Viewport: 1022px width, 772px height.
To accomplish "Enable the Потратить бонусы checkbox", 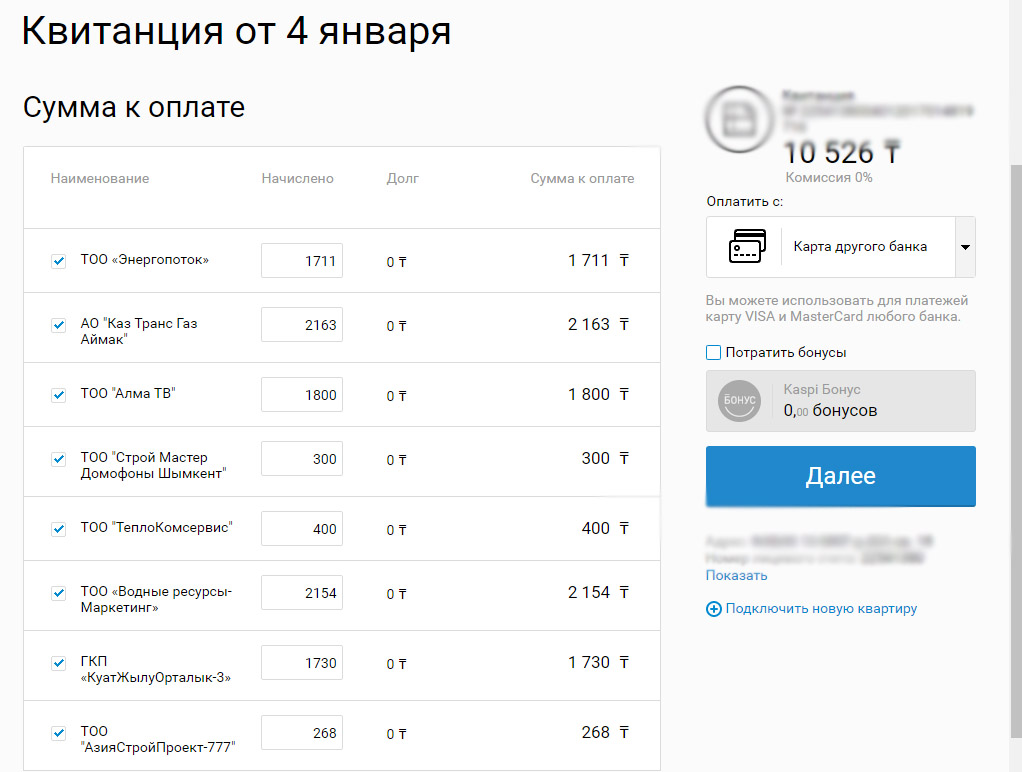I will pyautogui.click(x=714, y=353).
